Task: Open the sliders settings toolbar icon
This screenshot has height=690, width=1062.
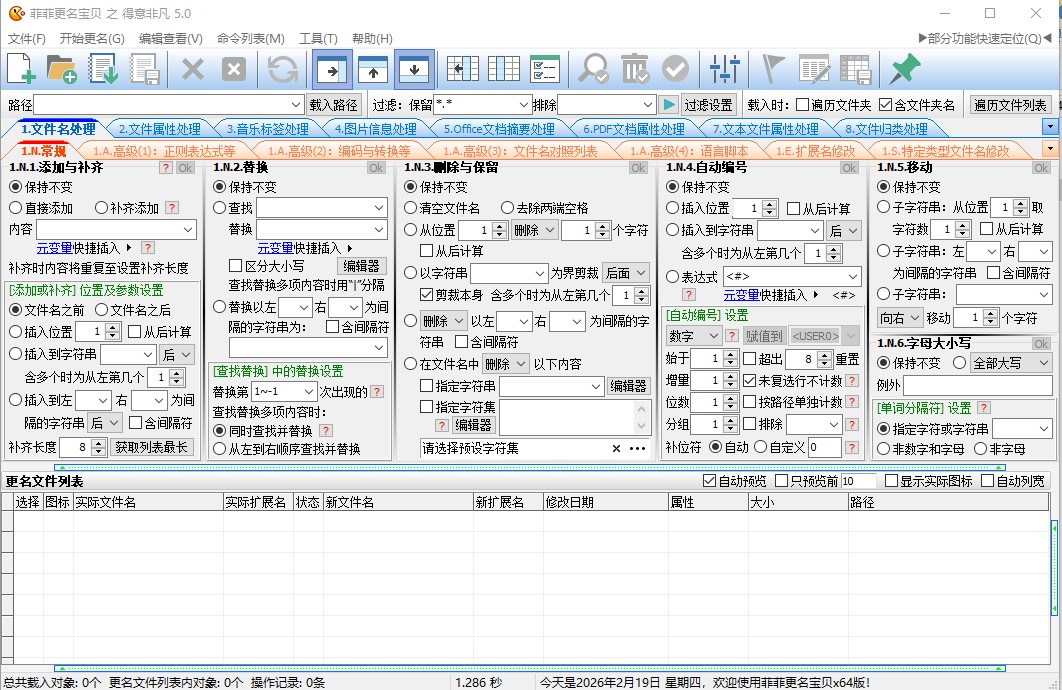Action: click(724, 69)
